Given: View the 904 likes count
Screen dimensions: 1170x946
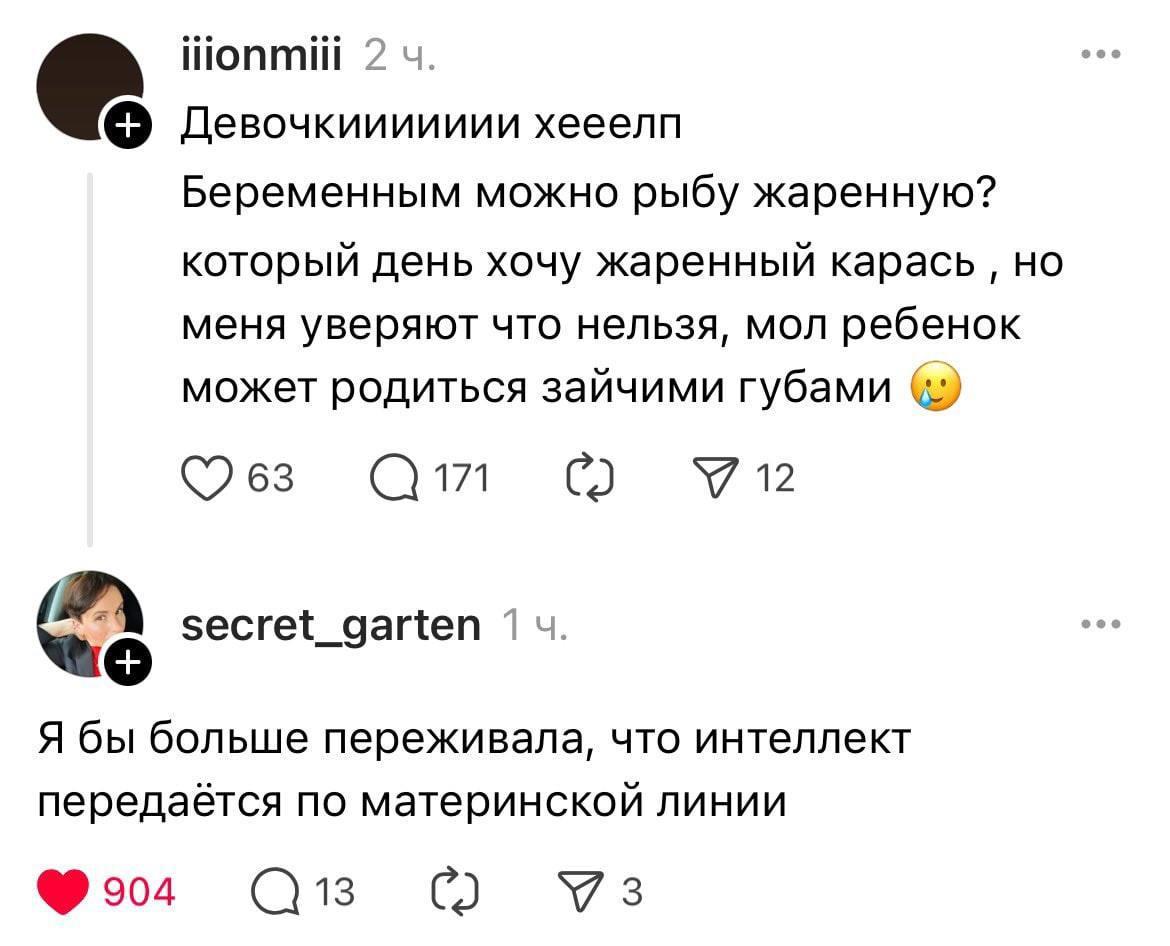Looking at the screenshot, I should coord(138,891).
